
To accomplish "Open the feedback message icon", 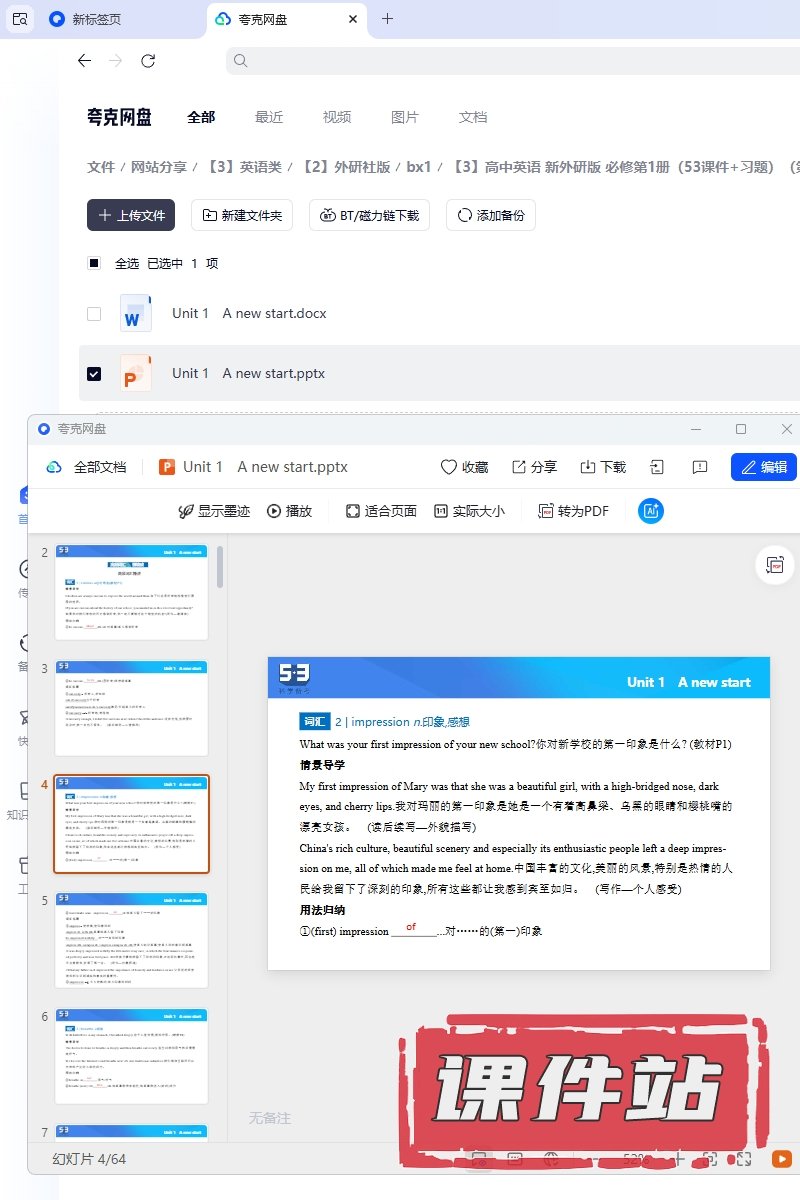I will pos(700,467).
